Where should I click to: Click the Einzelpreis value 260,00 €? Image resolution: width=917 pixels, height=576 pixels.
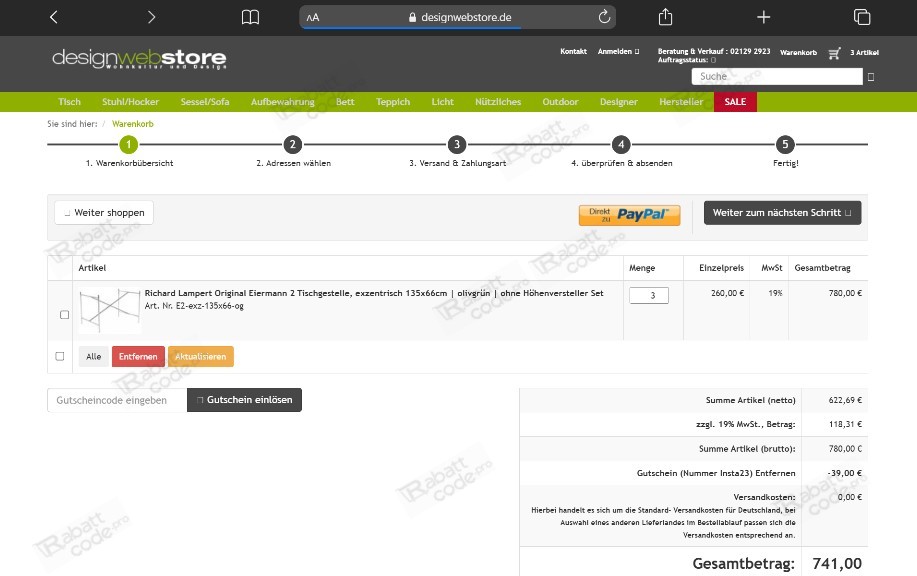click(728, 293)
